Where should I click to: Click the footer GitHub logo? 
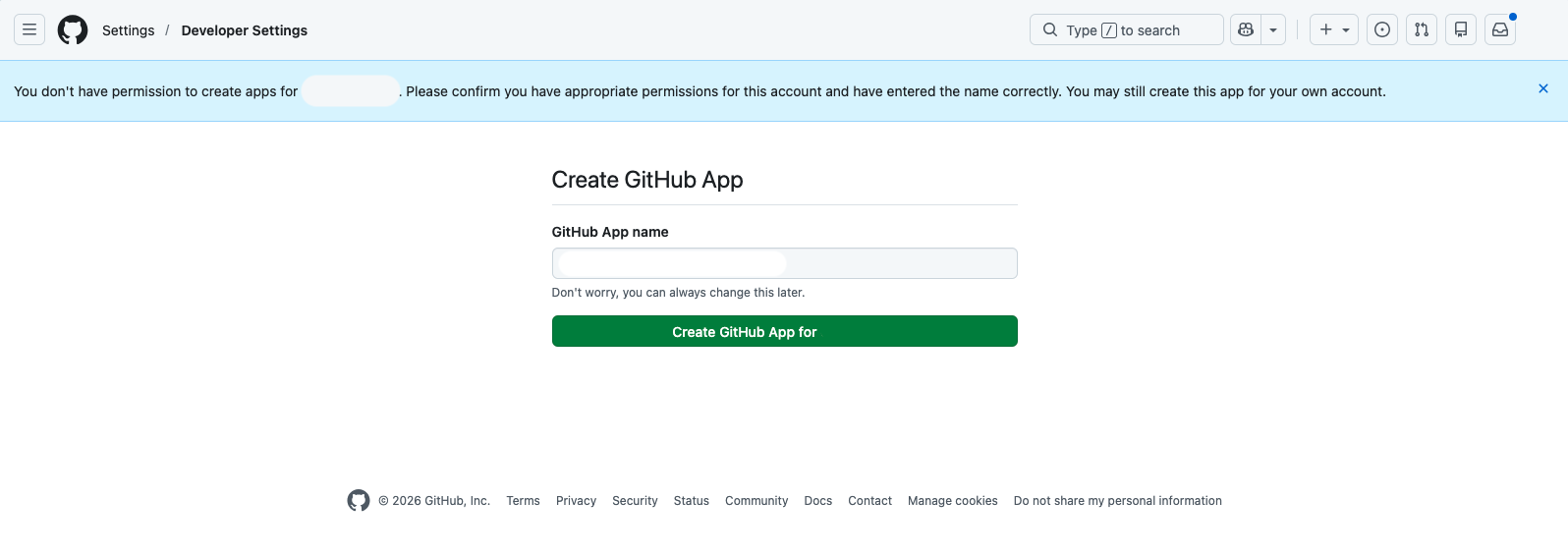click(359, 500)
